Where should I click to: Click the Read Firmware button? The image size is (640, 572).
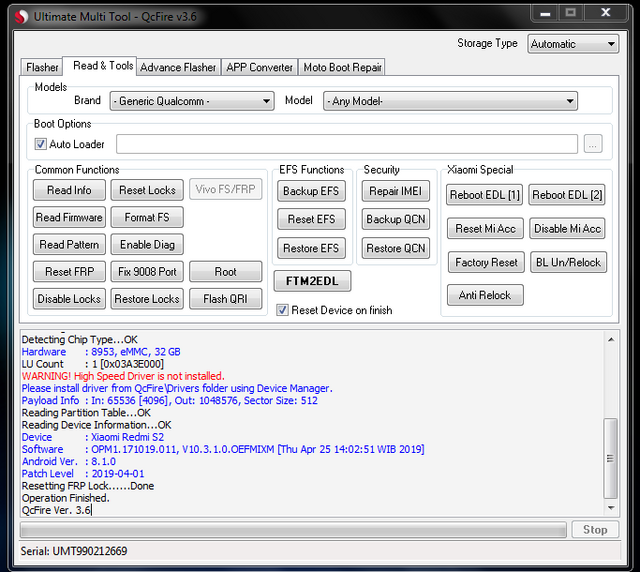point(69,217)
